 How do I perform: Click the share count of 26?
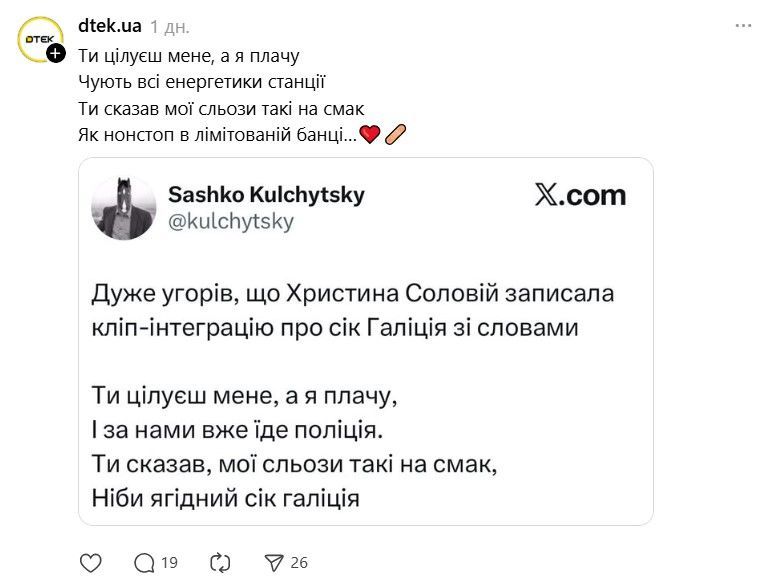pyautogui.click(x=299, y=563)
